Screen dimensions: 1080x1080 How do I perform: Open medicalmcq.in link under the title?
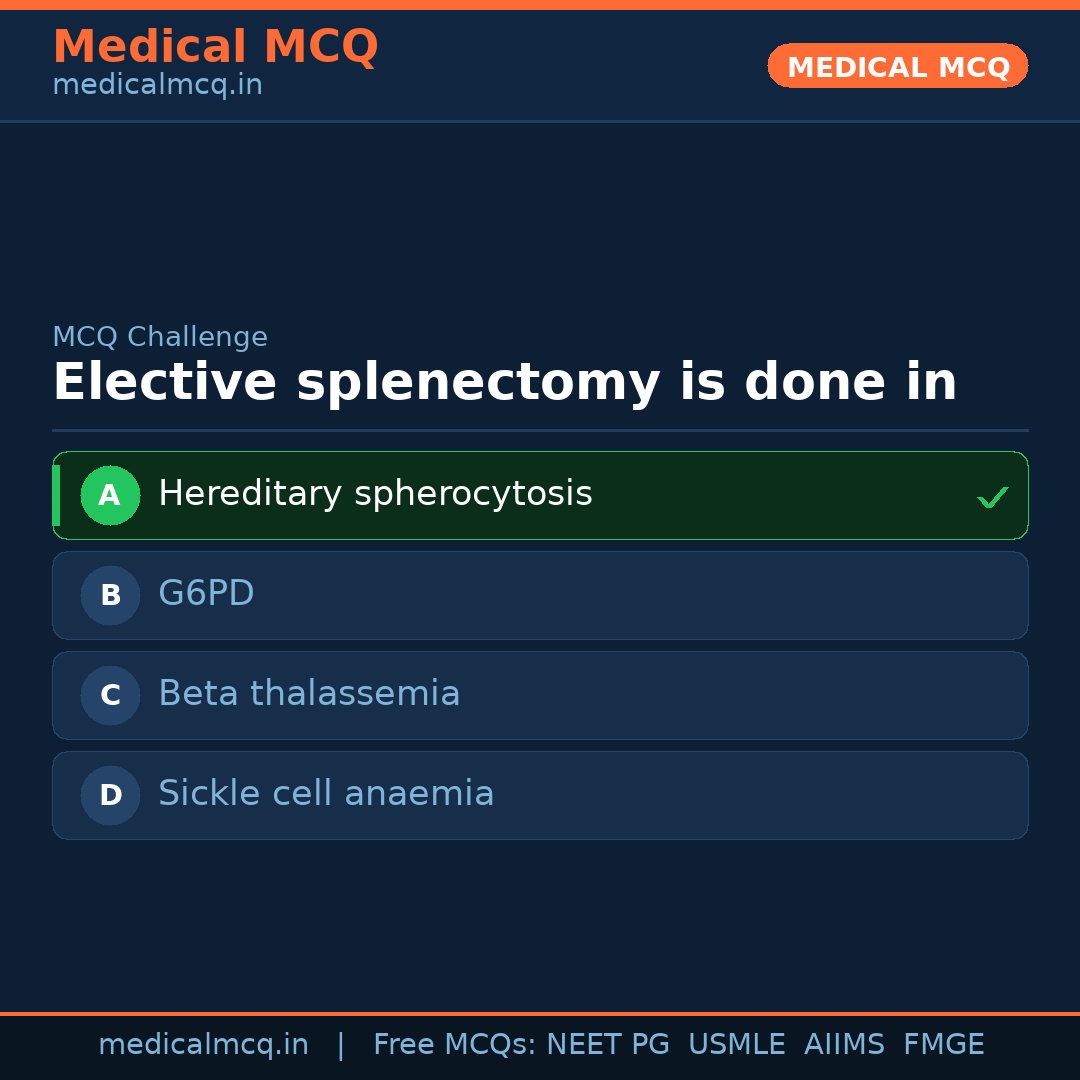157,85
